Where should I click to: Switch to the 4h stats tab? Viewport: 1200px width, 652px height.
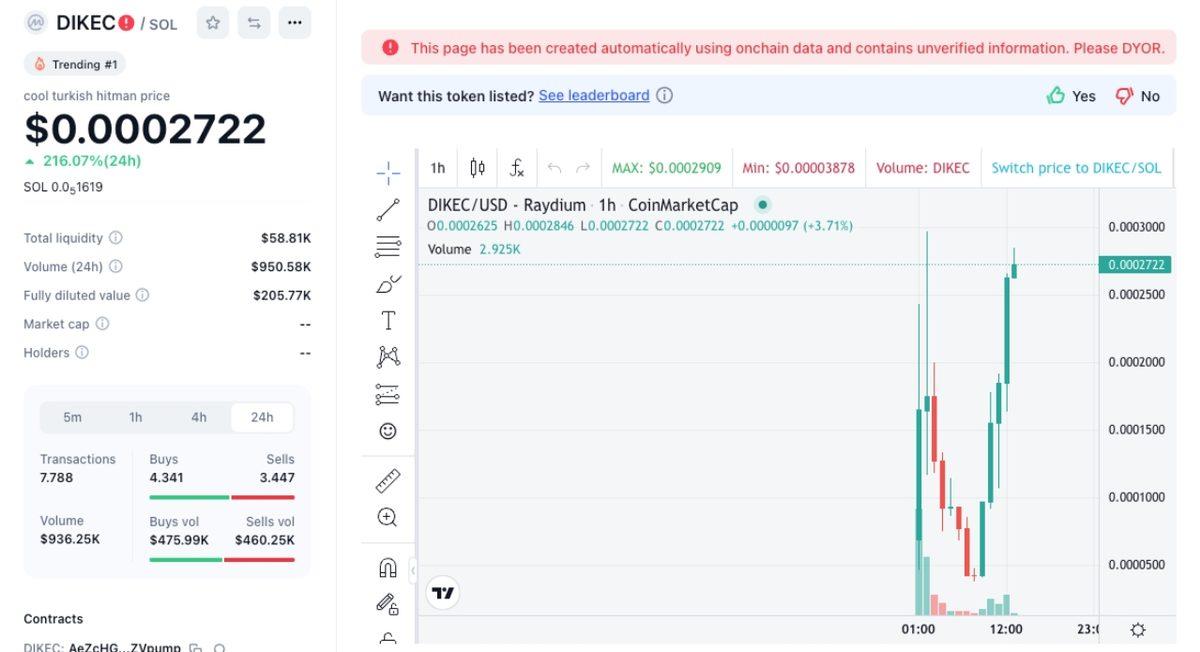(x=198, y=417)
